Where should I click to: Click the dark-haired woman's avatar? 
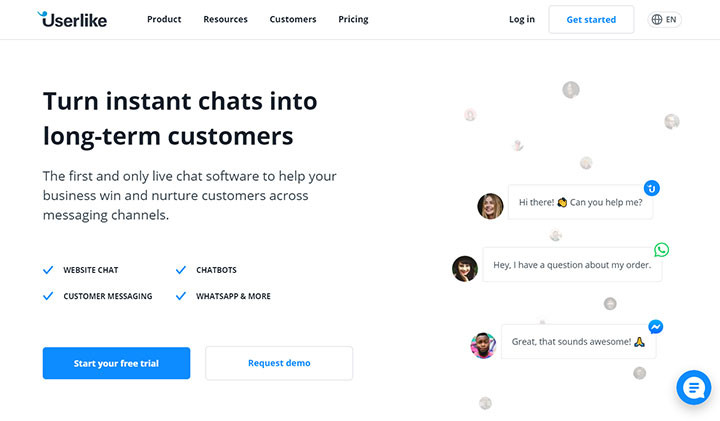point(465,268)
